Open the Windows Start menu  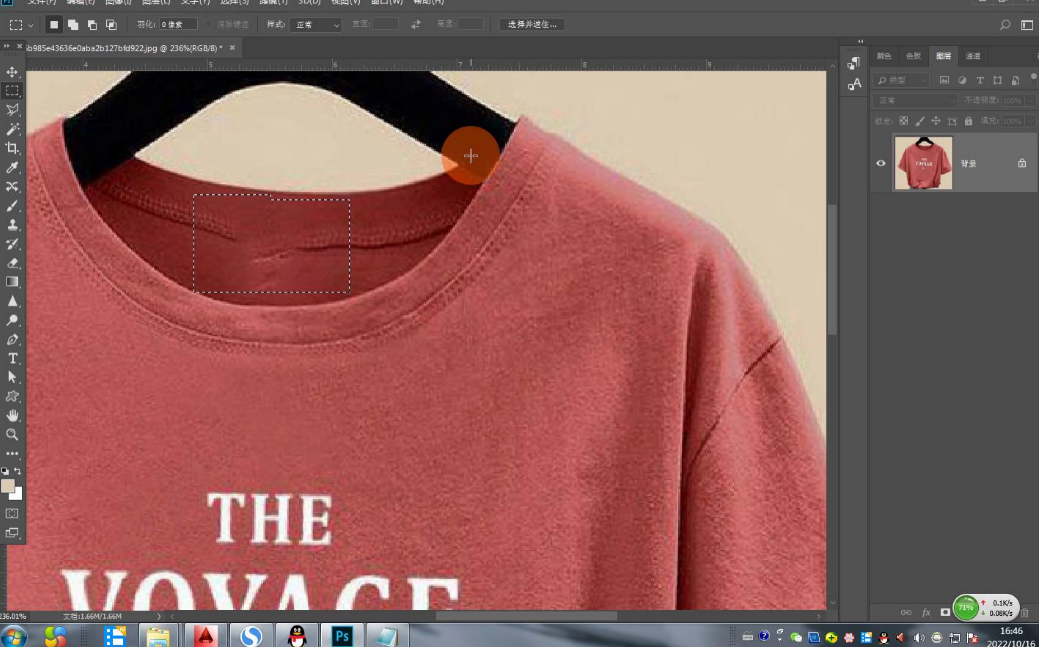14,637
